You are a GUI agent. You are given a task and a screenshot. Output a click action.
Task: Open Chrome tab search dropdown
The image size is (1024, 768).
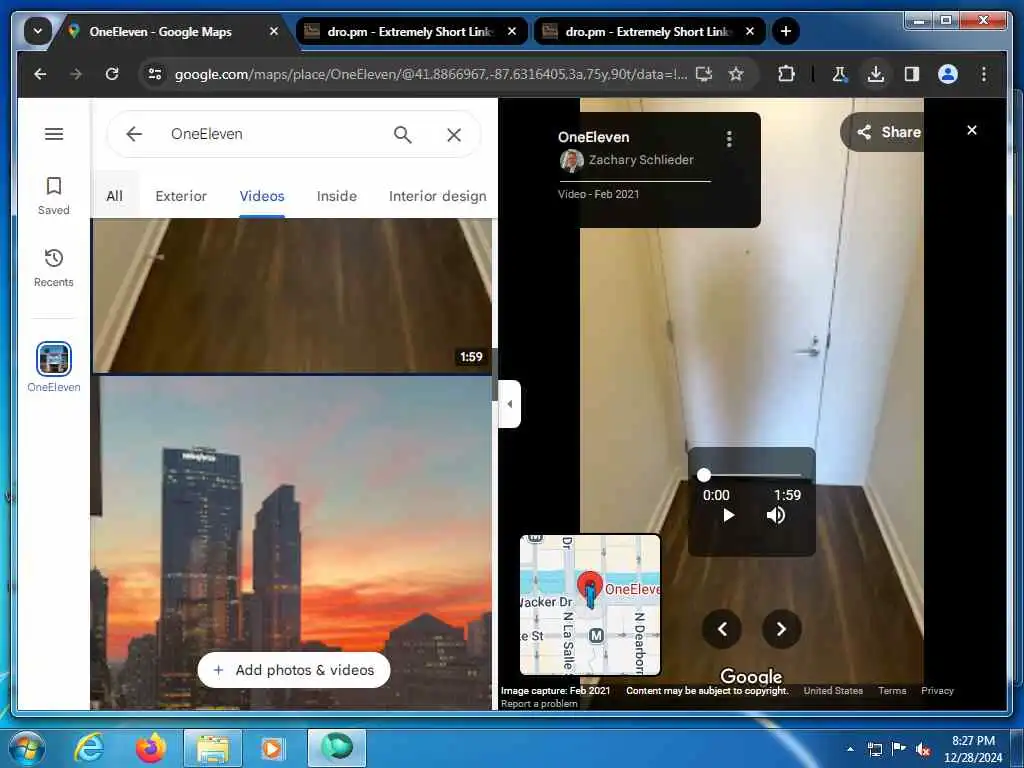(x=38, y=31)
